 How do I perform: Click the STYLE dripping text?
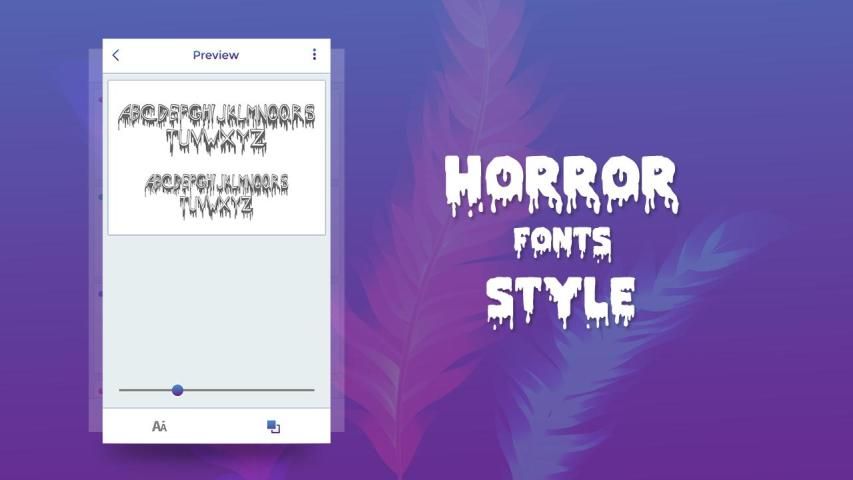coord(561,298)
